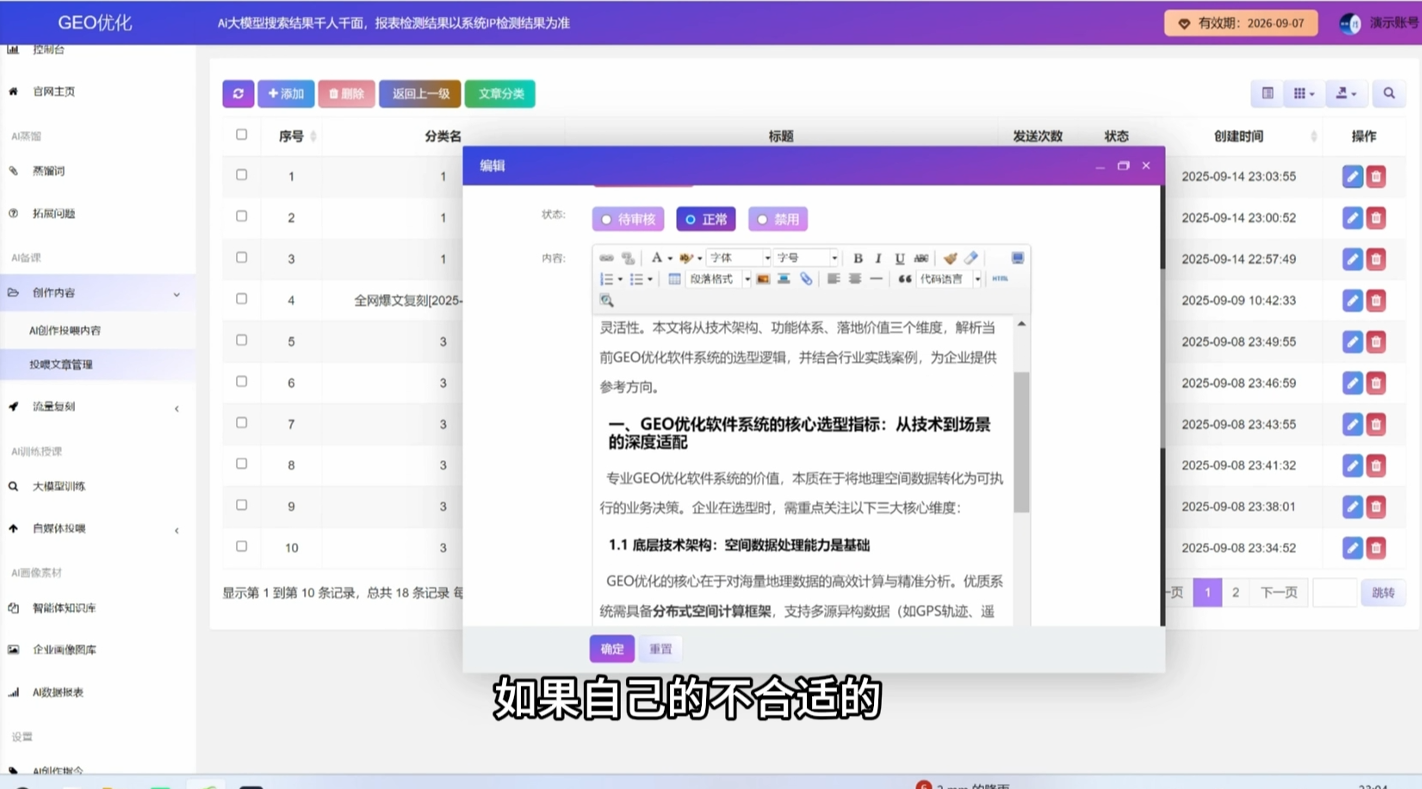Open the search tool above the table
The image size is (1422, 789).
pyautogui.click(x=1388, y=93)
